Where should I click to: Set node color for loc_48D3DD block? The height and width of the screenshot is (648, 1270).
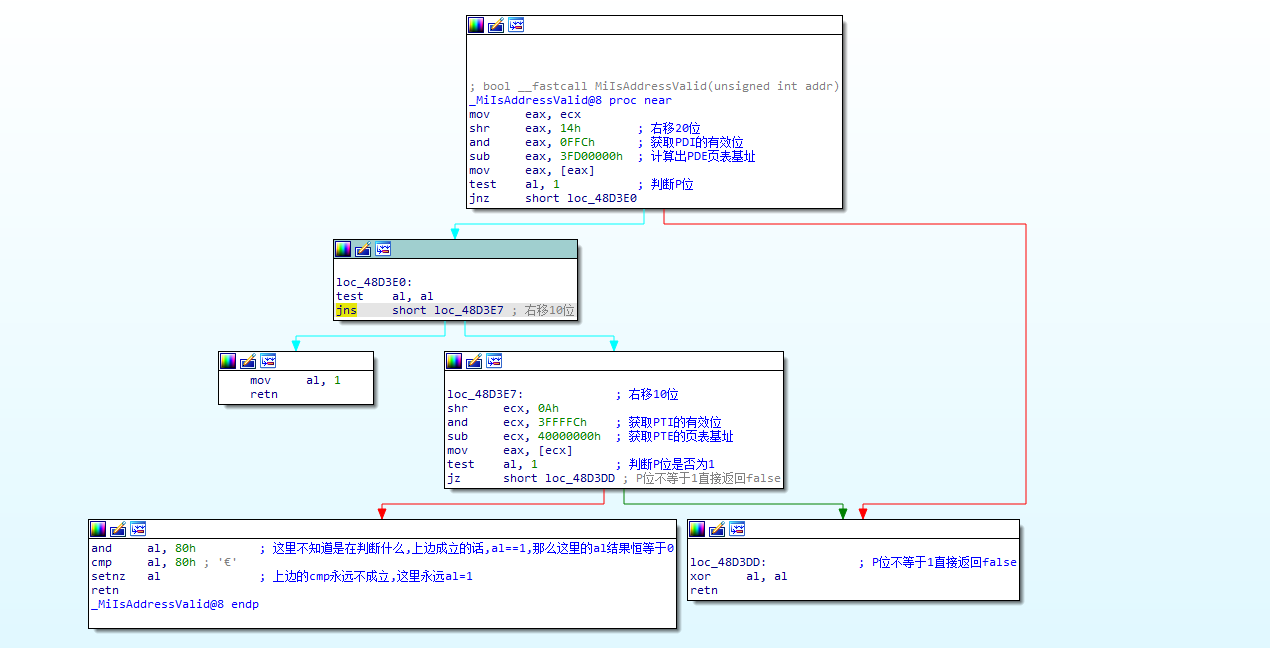697,529
